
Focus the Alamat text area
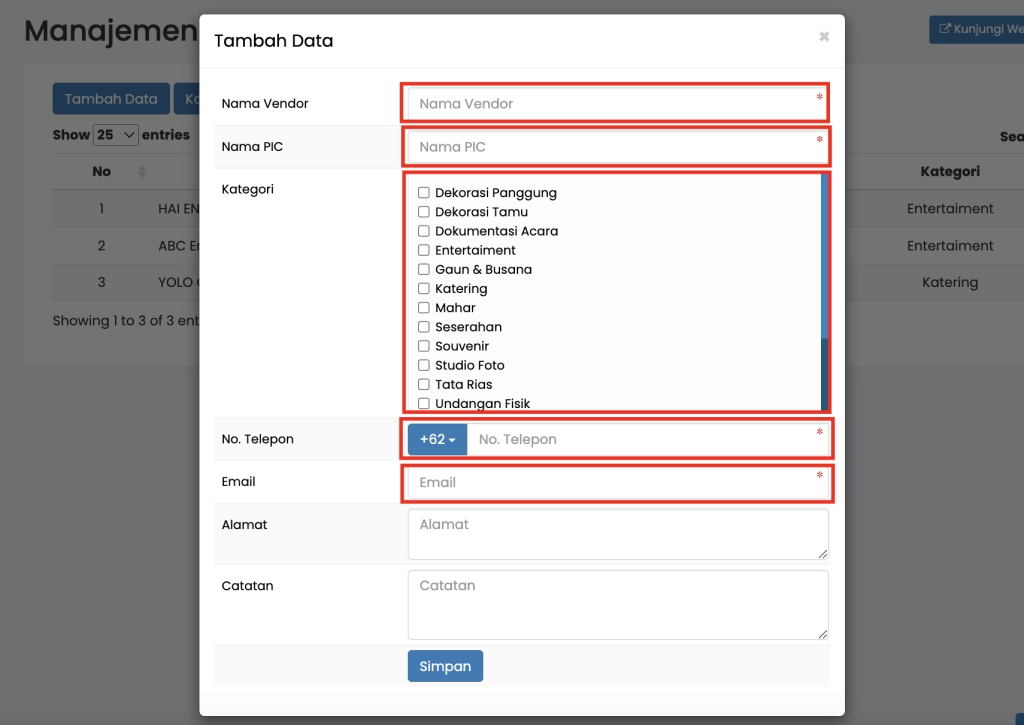617,534
